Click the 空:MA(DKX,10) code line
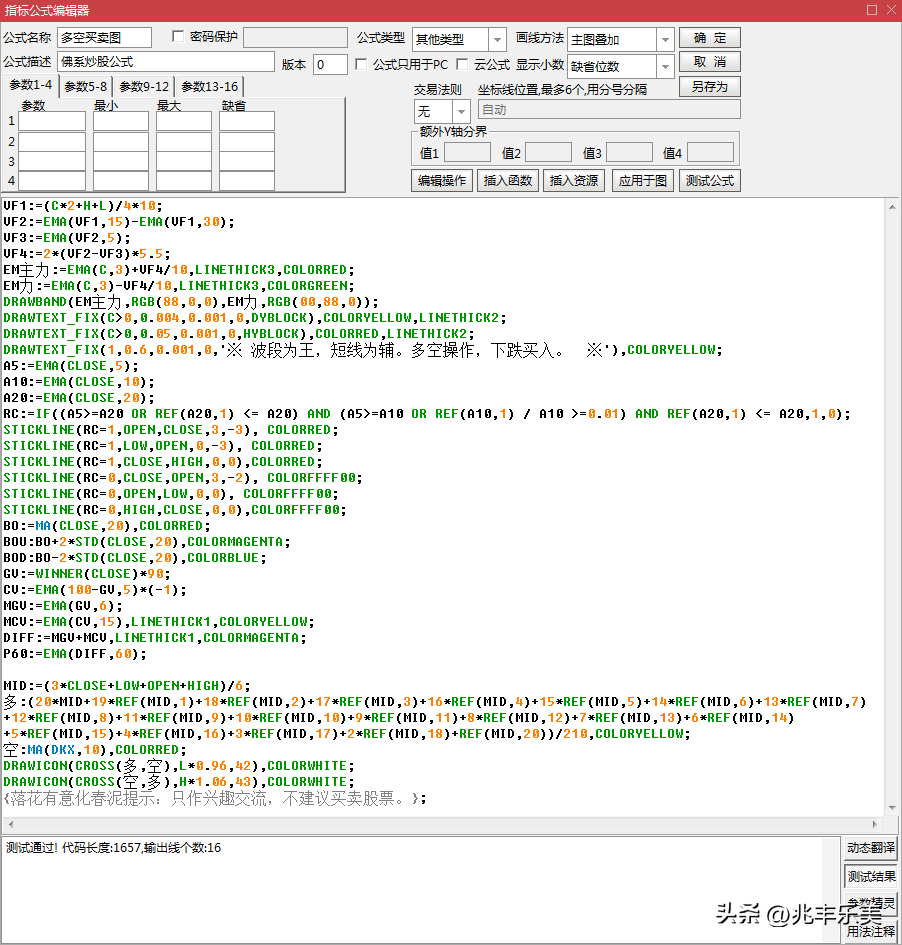Screen dimensions: 902x945 click(x=95, y=750)
